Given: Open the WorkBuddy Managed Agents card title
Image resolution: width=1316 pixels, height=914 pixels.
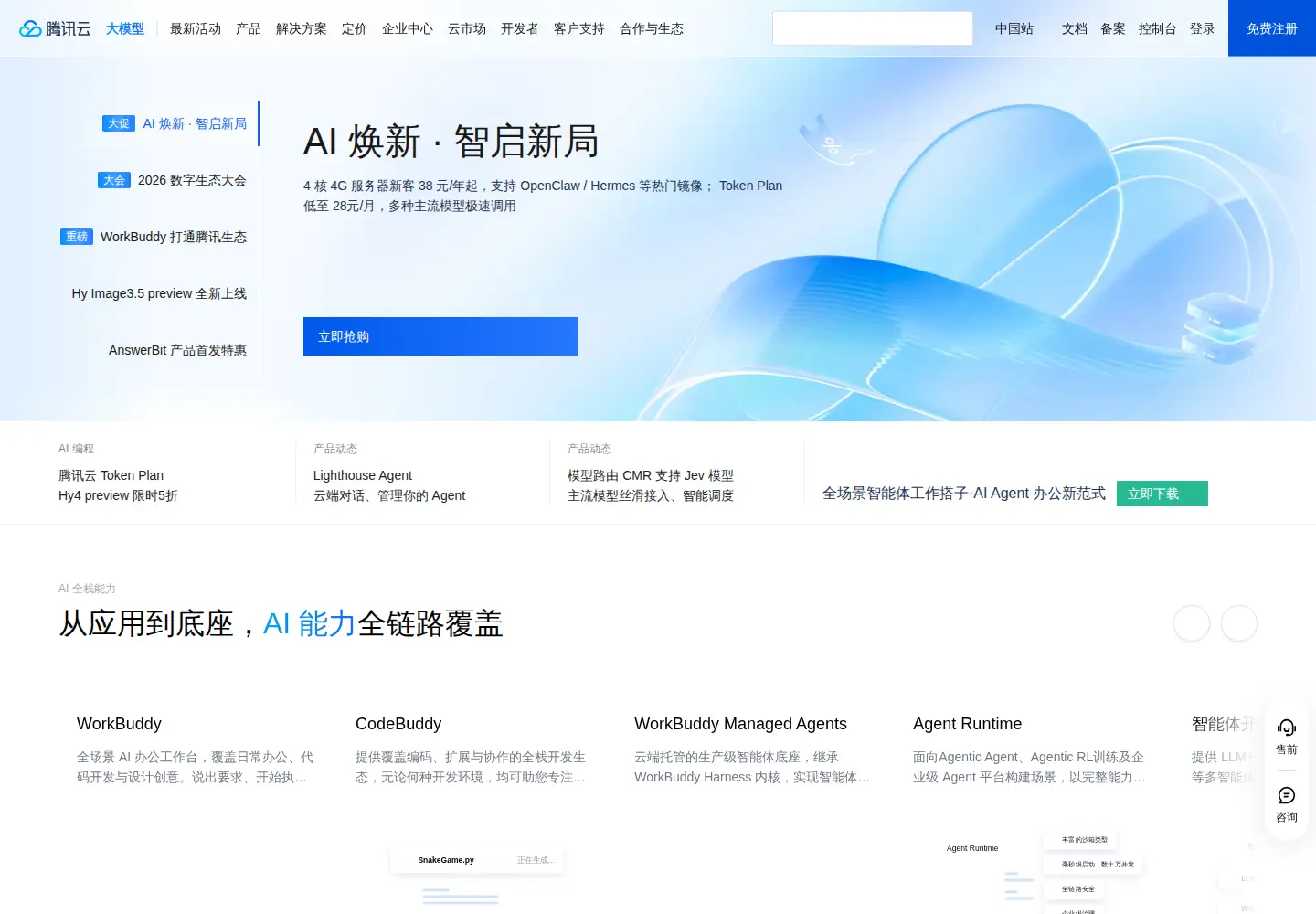Looking at the screenshot, I should [x=741, y=724].
